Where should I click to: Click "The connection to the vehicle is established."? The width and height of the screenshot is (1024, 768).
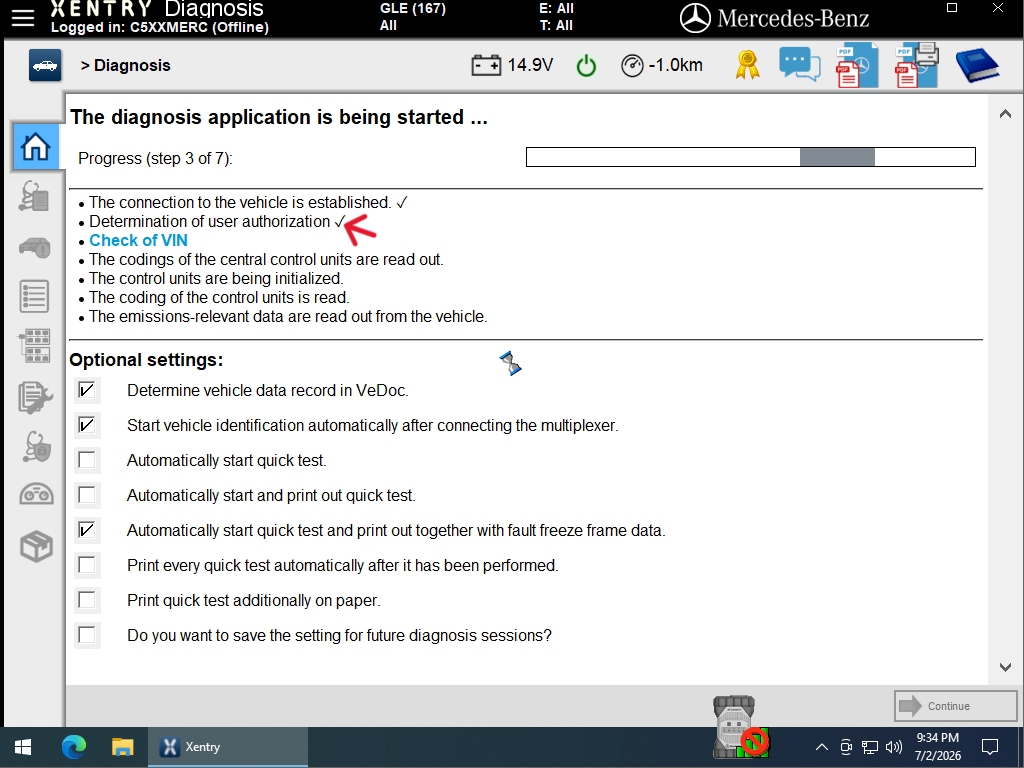[x=240, y=202]
